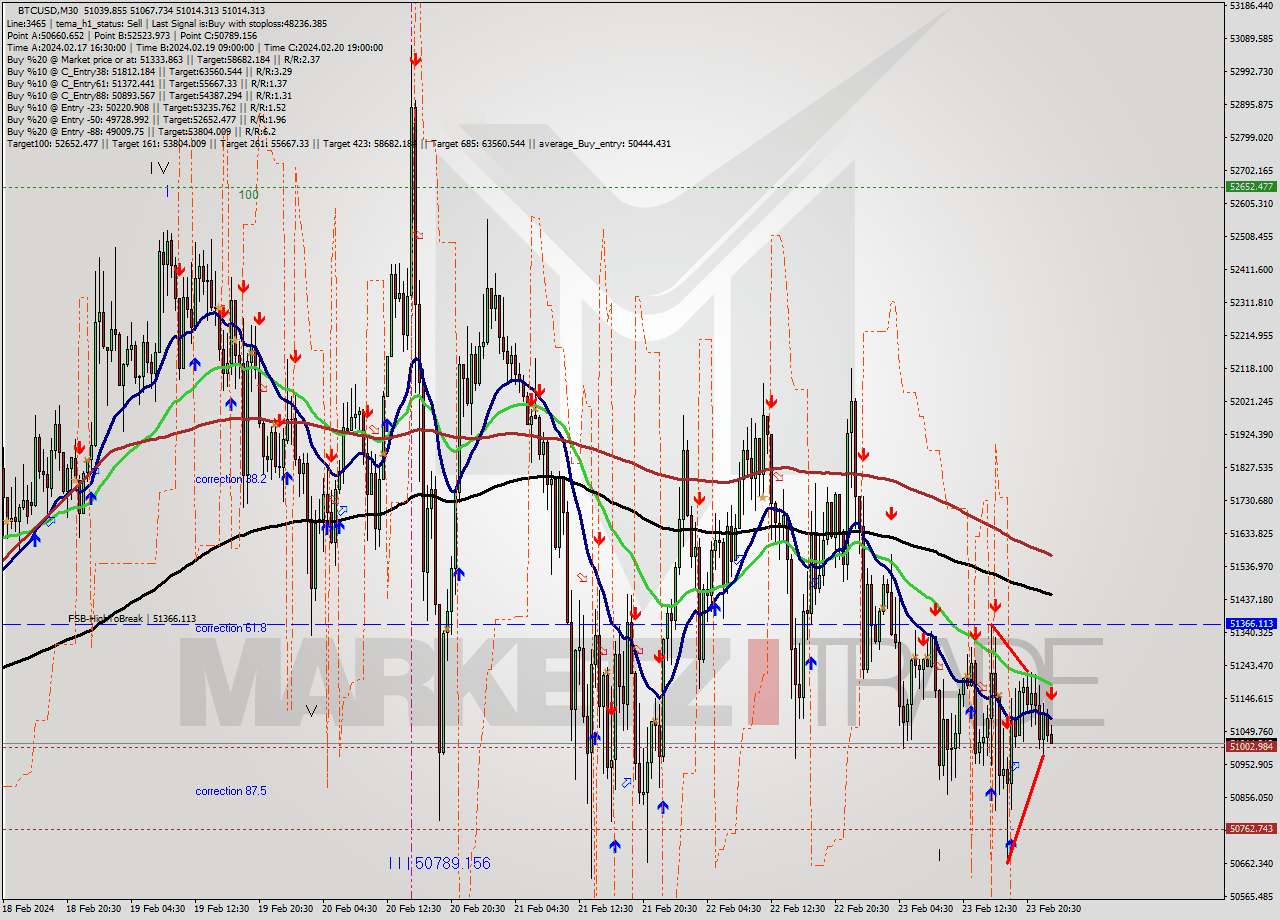This screenshot has width=1280, height=920.
Task: Click the 51146.615 price axis value
Action: point(1251,699)
